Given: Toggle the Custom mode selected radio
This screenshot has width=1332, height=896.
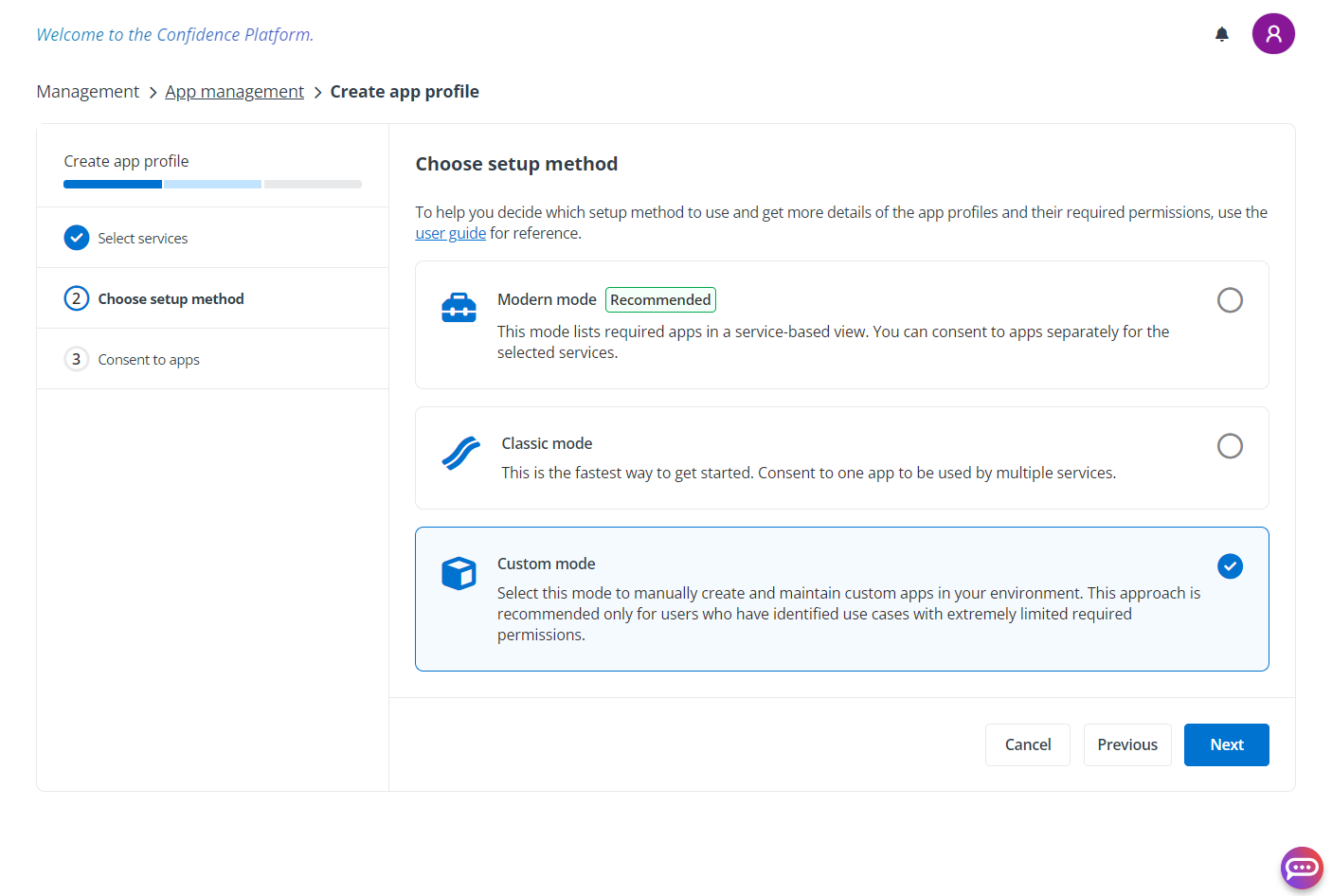Looking at the screenshot, I should (1229, 566).
